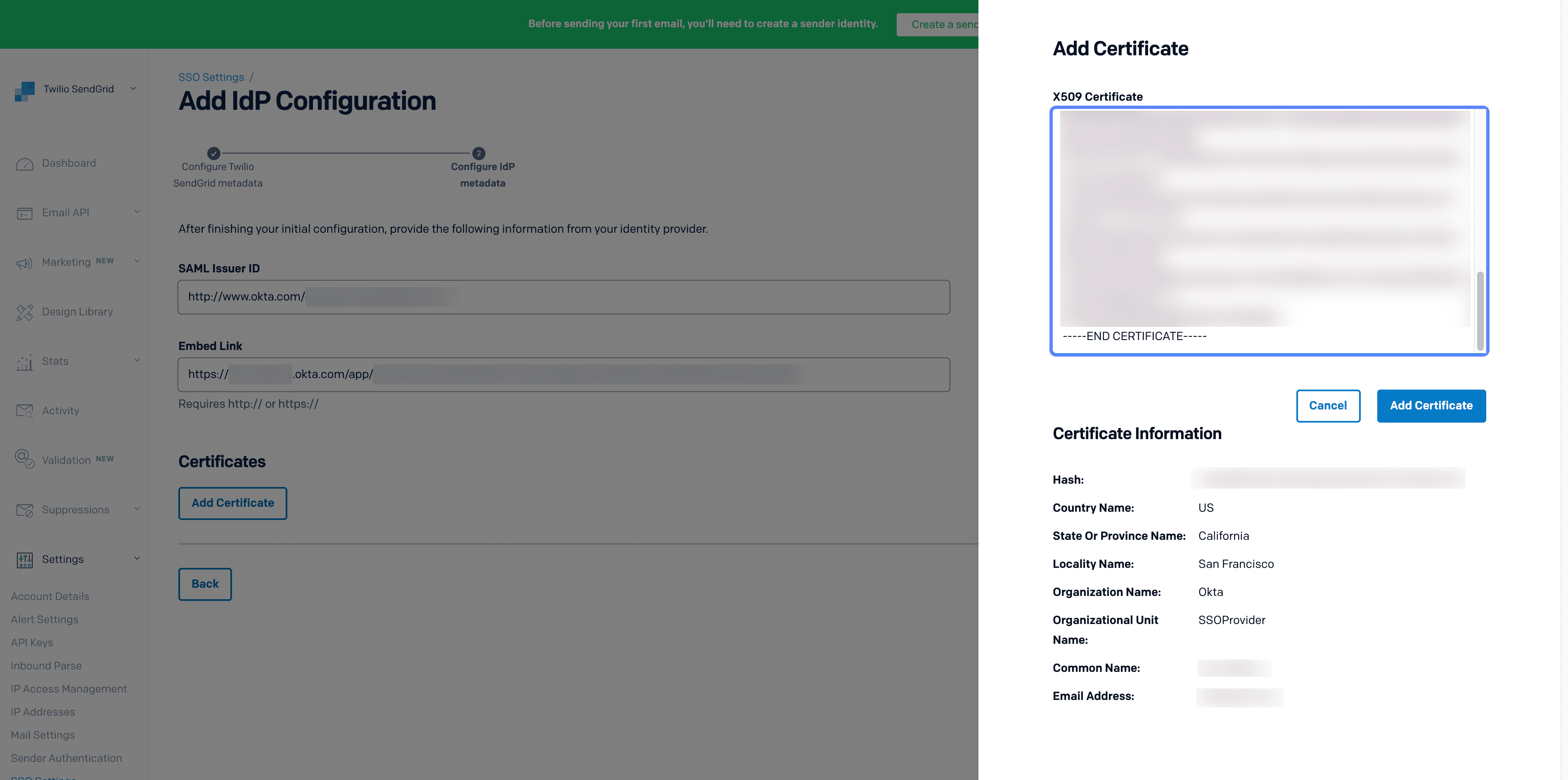Cancel the Add Certificate dialog
The width and height of the screenshot is (1568, 780).
1328,405
